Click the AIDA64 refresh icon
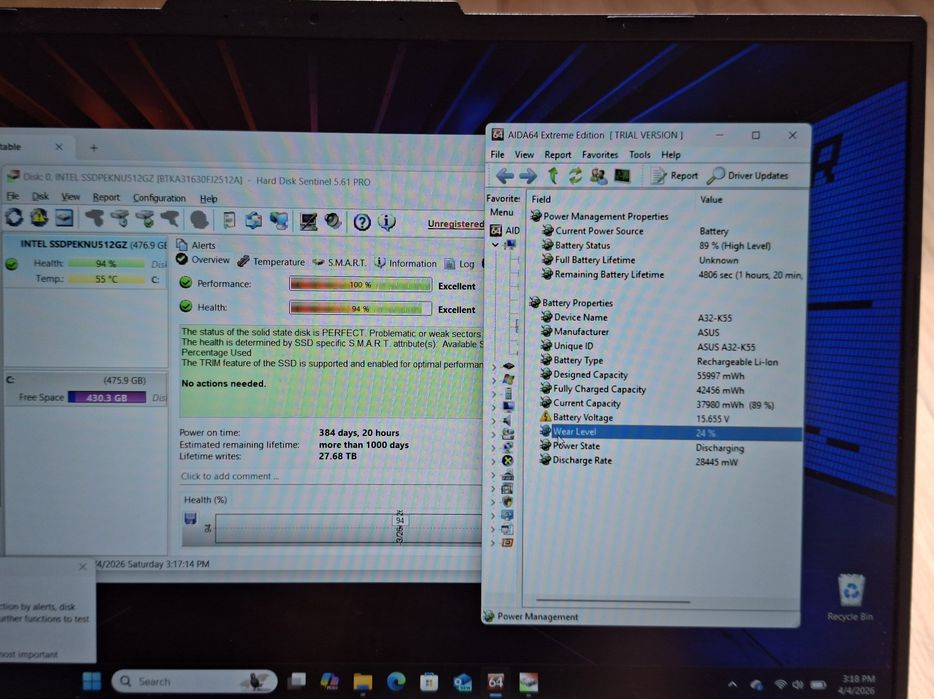The width and height of the screenshot is (934, 699). (x=575, y=176)
